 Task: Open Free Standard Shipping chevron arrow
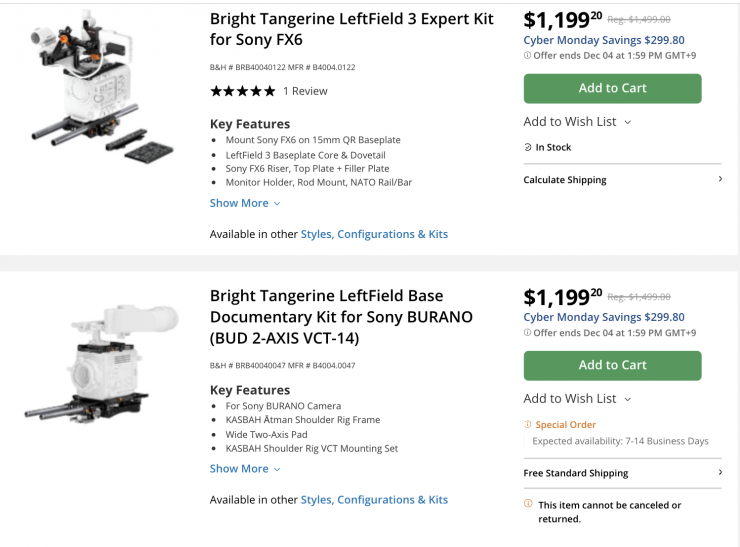tap(720, 473)
